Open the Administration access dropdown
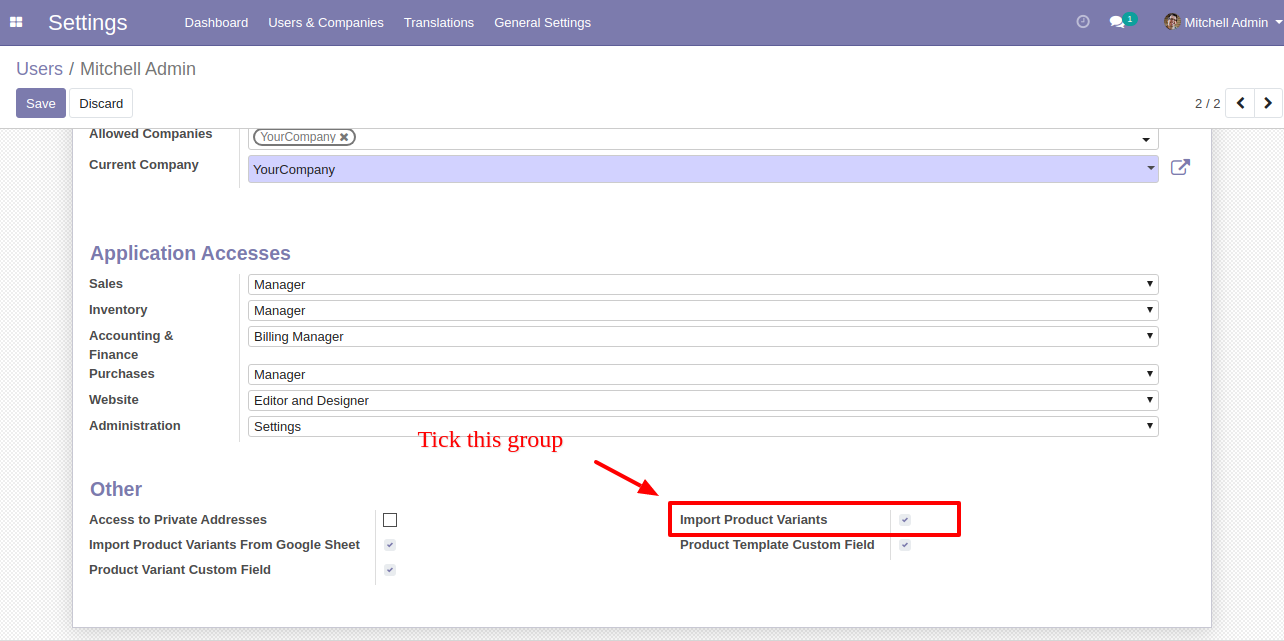1284x641 pixels. [x=703, y=427]
